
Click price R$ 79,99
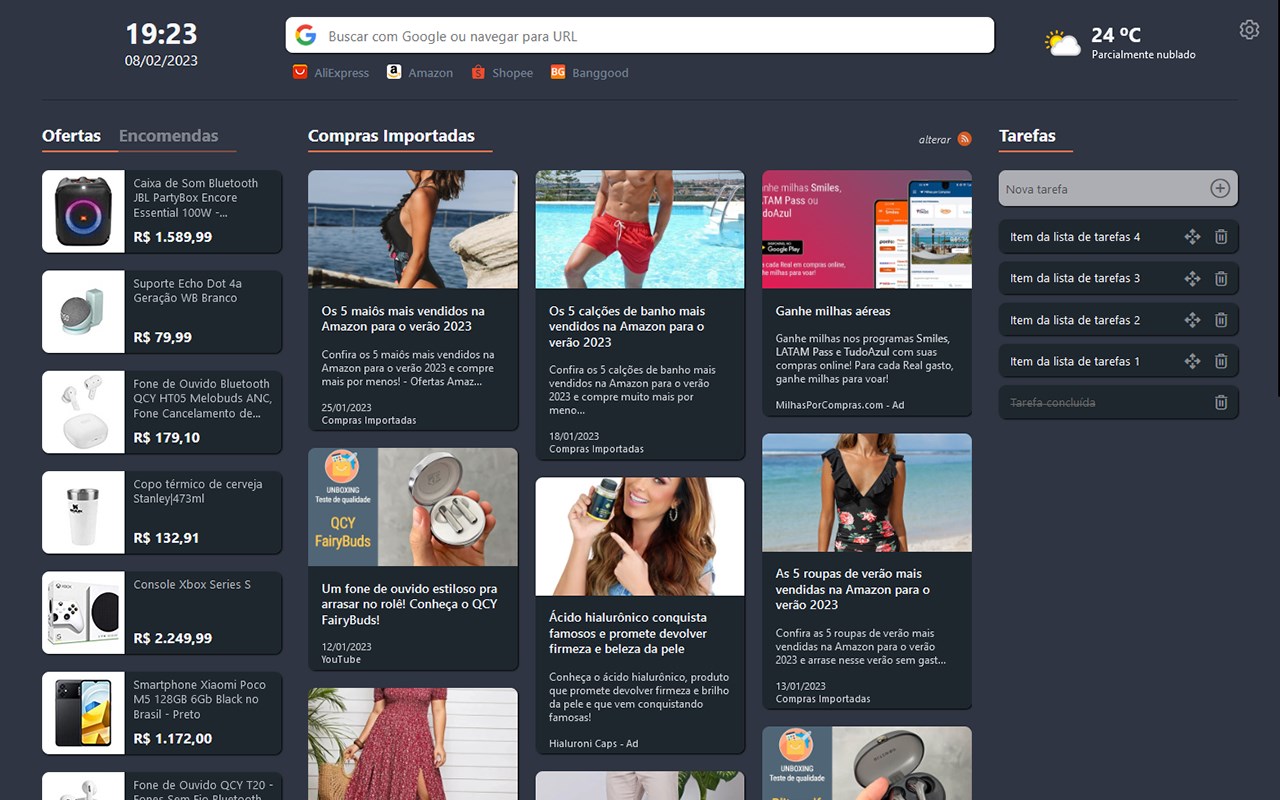pos(163,337)
